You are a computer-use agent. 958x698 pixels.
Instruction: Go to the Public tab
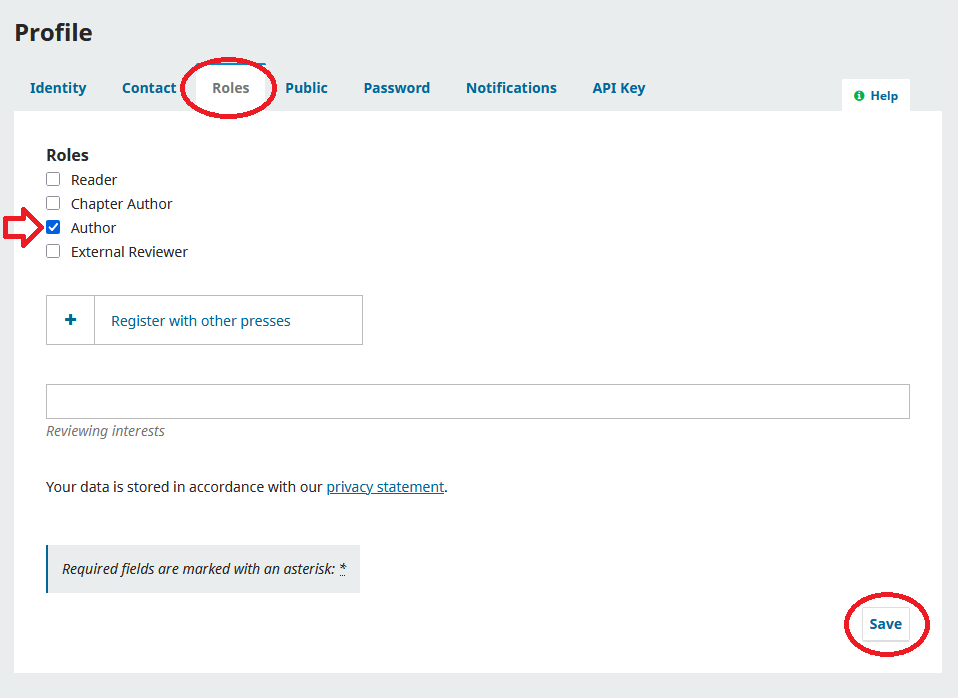306,88
